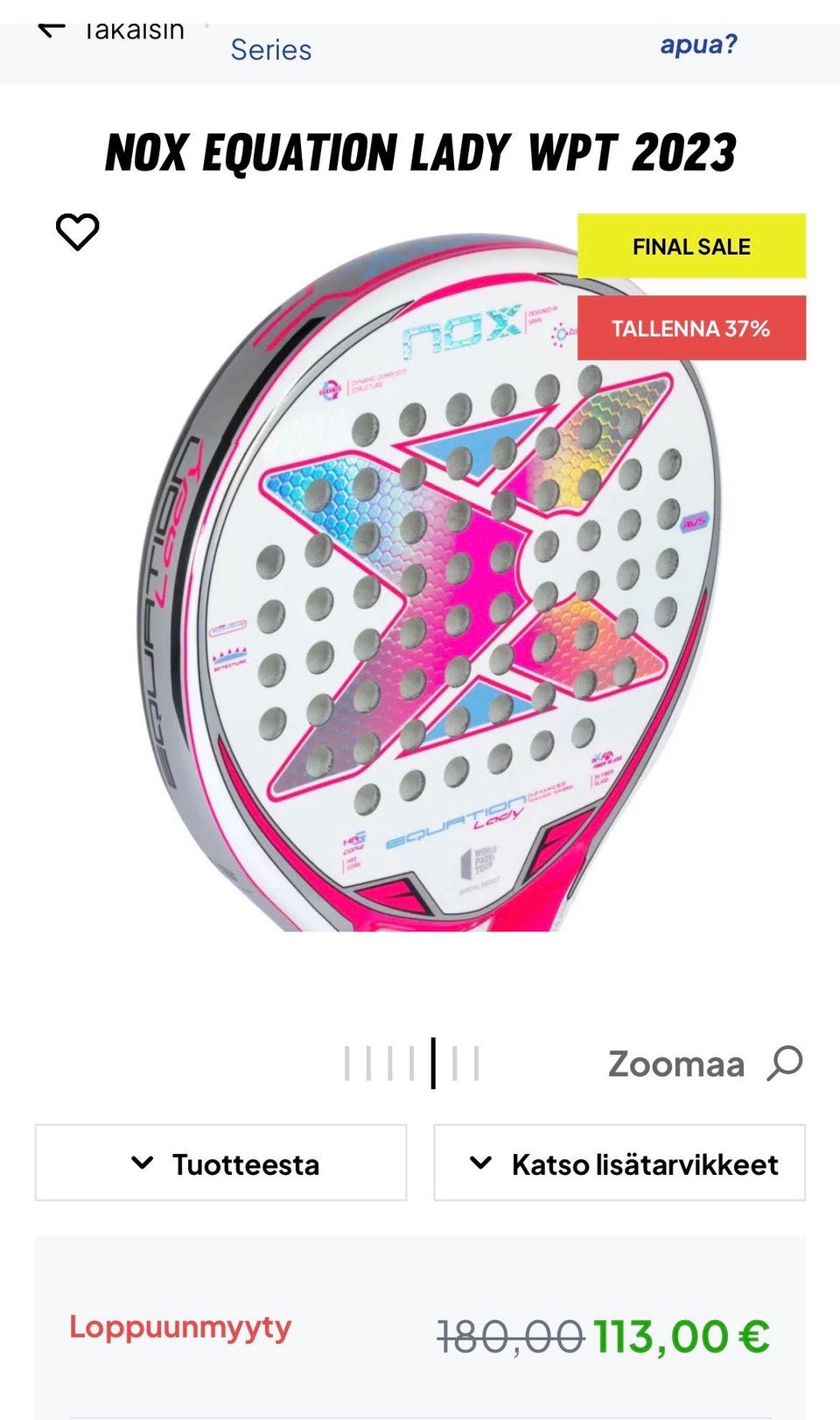Viewport: 840px width, 1420px height.
Task: Click the NOX Equation Lady product title
Action: pos(420,153)
